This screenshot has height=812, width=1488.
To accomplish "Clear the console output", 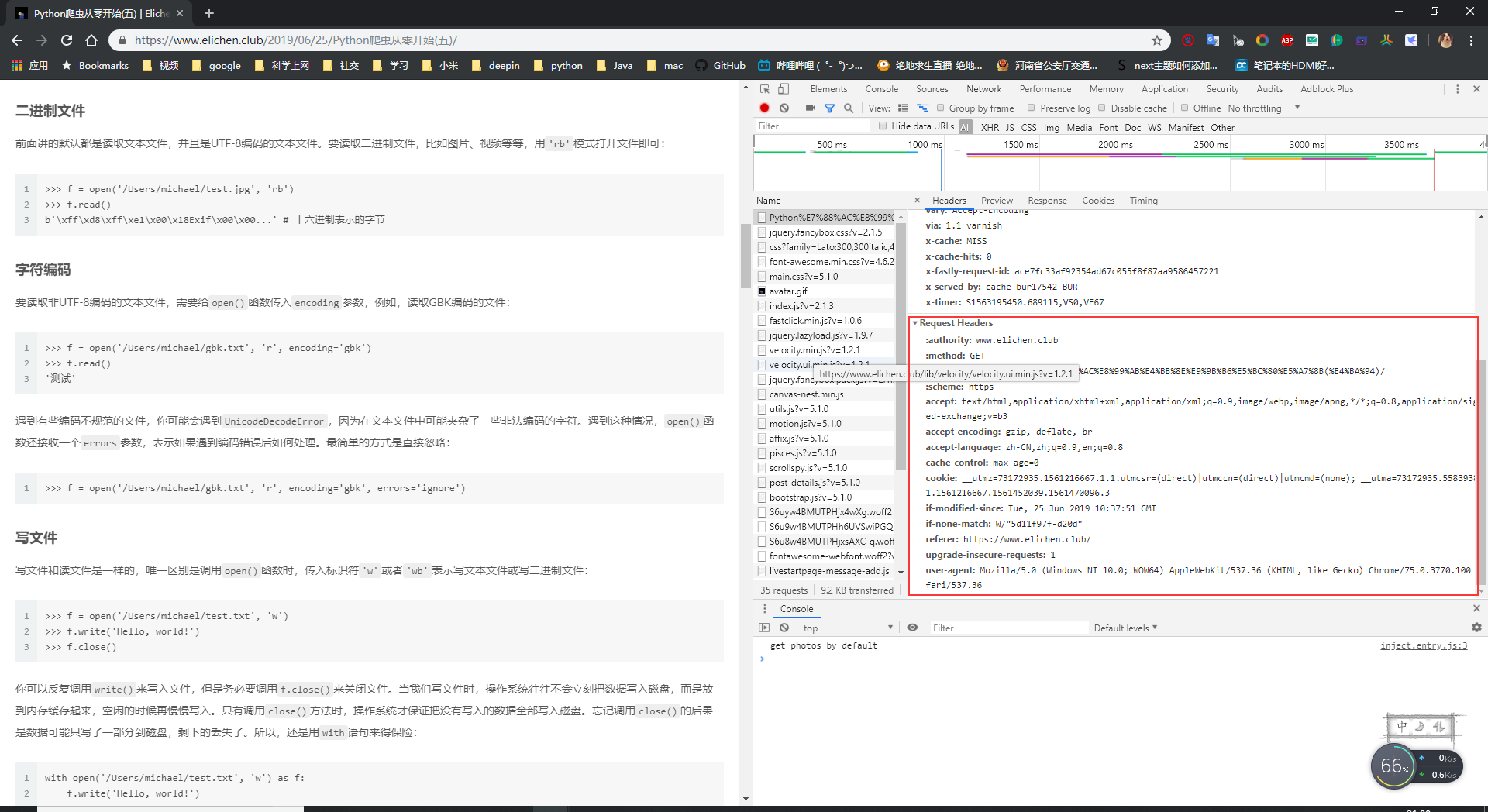I will [x=784, y=628].
